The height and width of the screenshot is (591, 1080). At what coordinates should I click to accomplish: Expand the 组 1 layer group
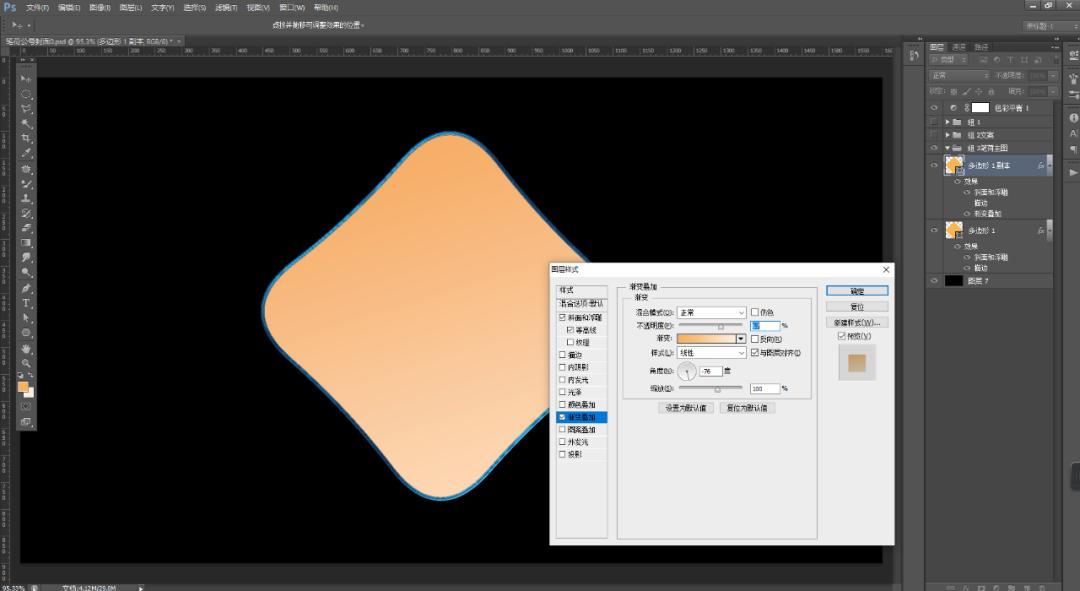coord(947,122)
